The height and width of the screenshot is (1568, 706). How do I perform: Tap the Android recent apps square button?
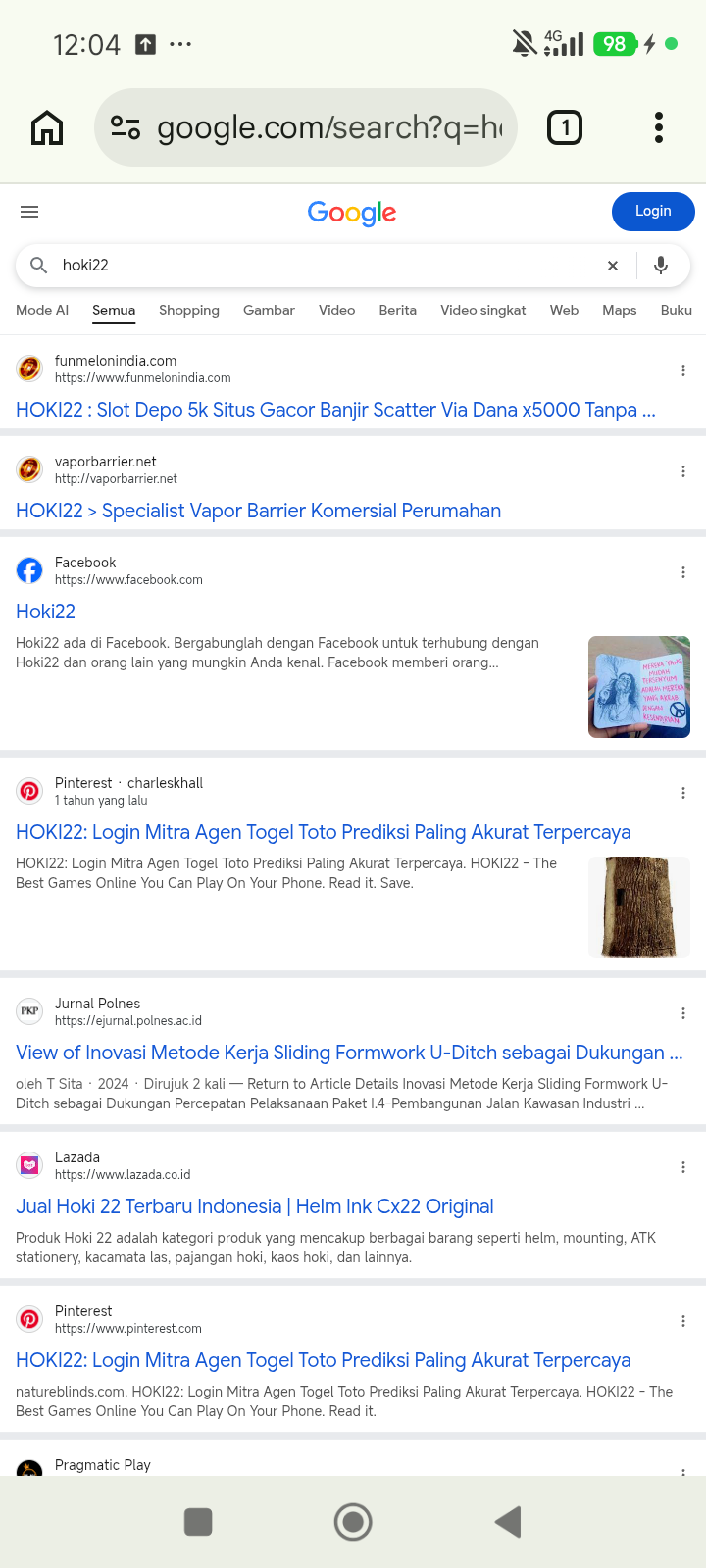[198, 1522]
